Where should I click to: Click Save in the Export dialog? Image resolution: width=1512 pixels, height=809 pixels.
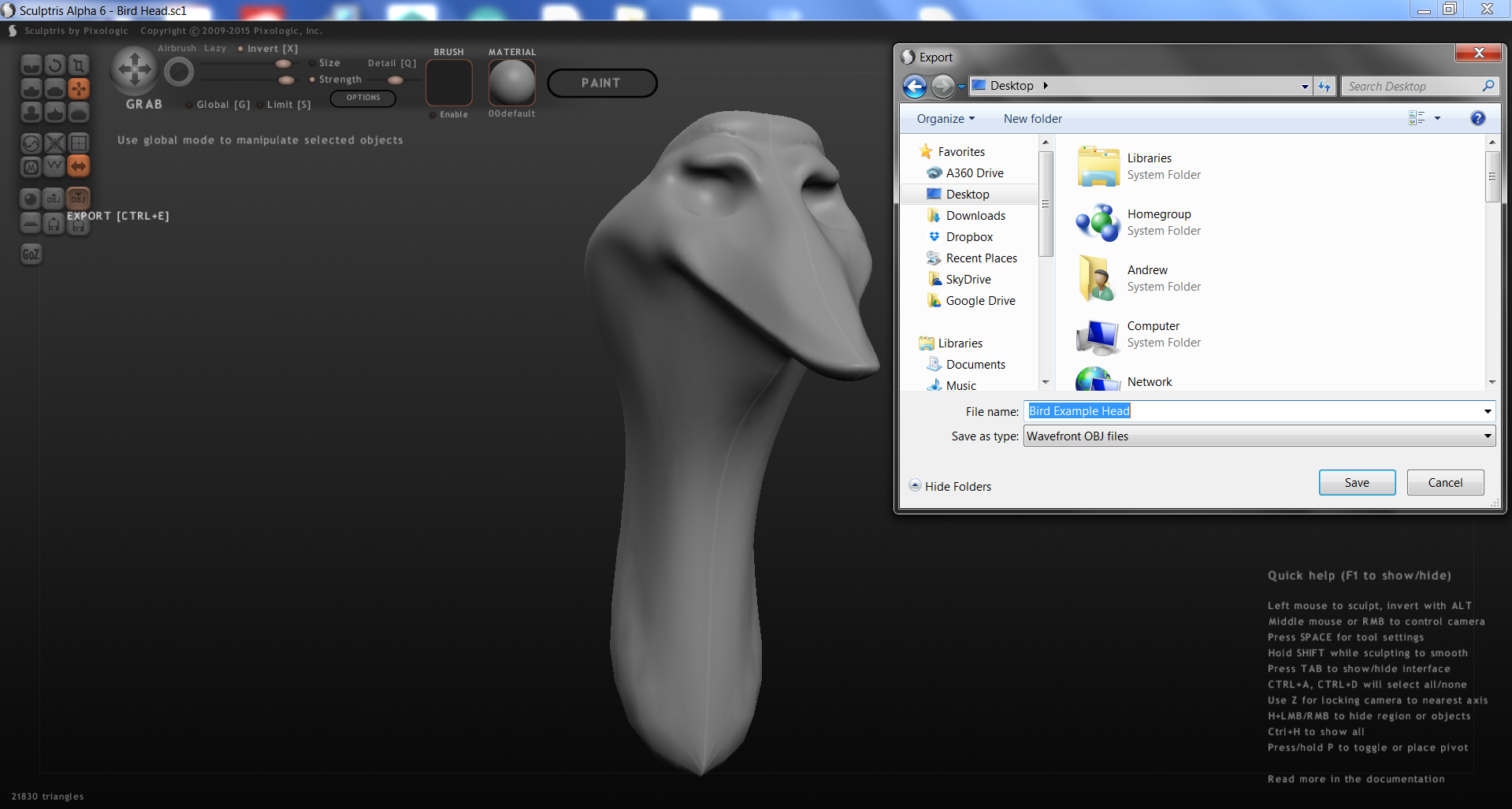pyautogui.click(x=1357, y=483)
